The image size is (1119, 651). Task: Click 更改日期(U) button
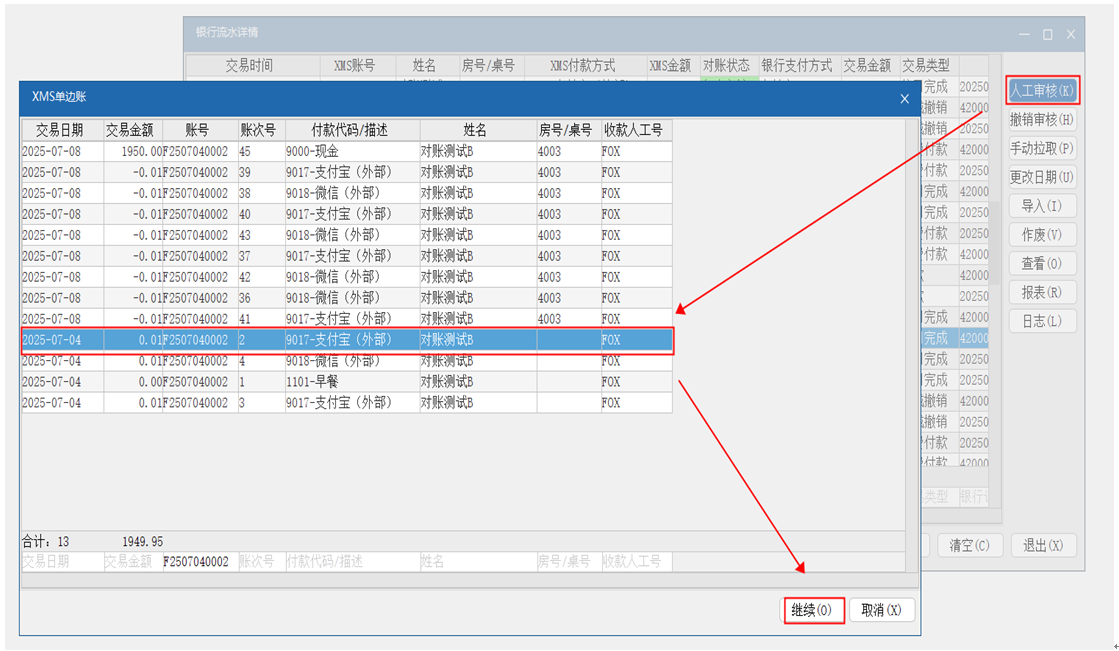1042,177
